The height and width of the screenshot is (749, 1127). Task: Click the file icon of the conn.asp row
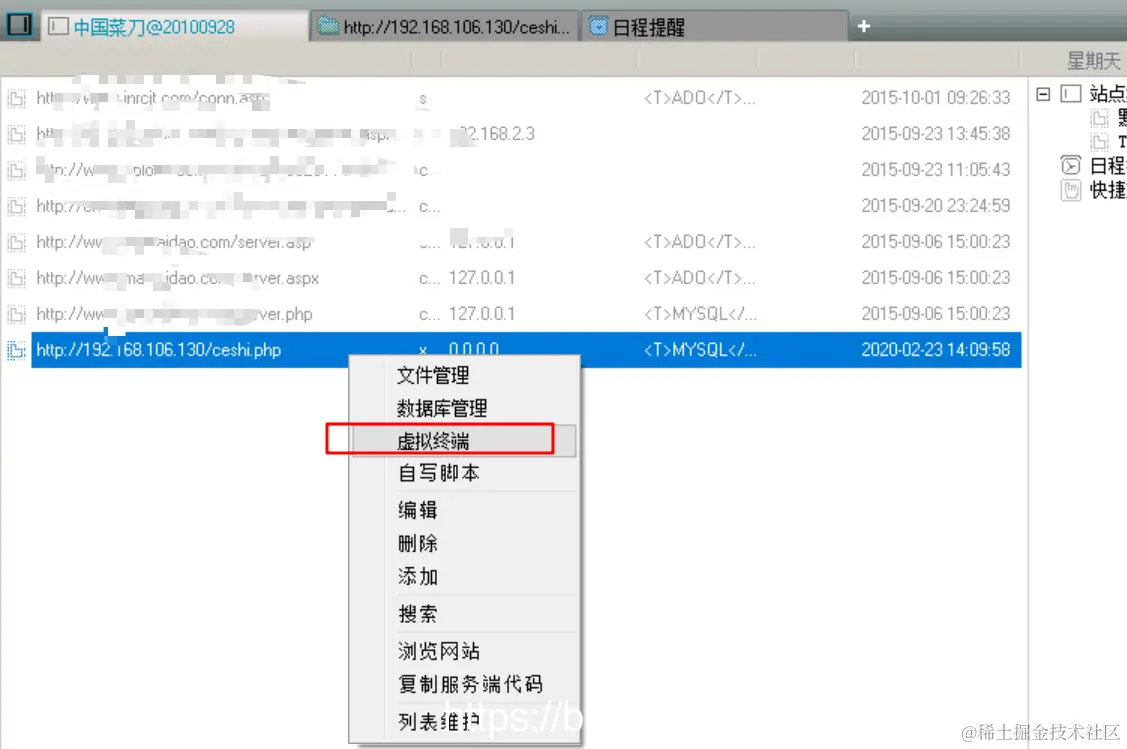(x=16, y=98)
